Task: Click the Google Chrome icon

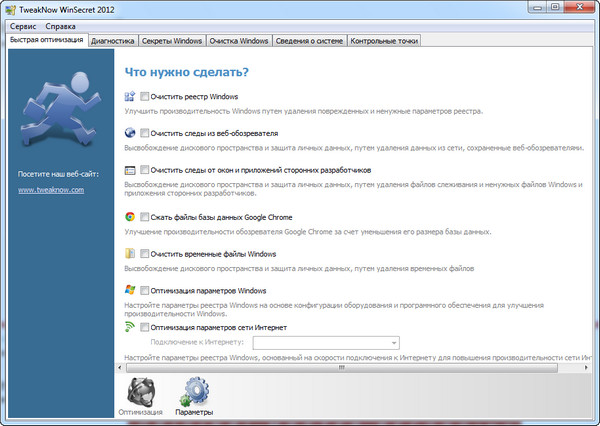Action: point(130,217)
